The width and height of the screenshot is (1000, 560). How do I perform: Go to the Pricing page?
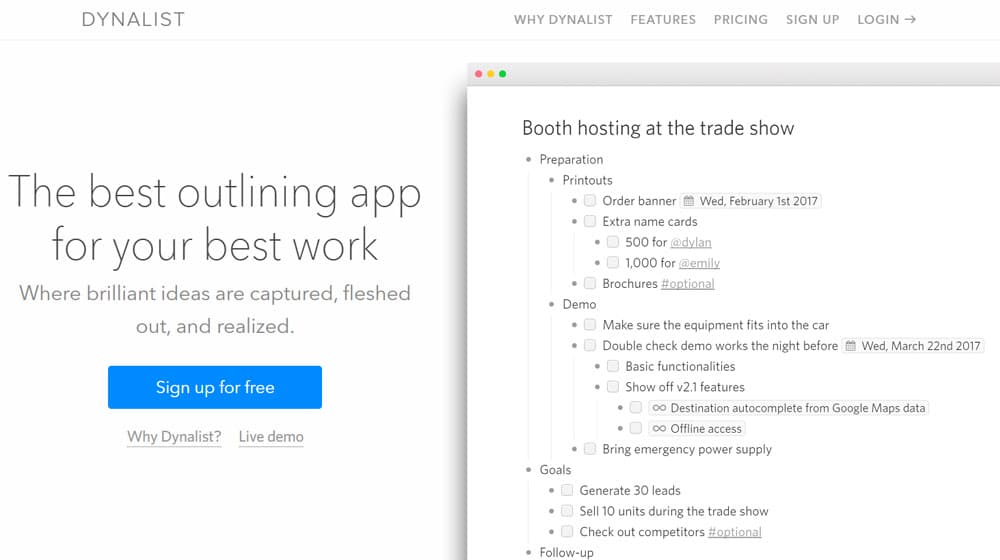click(x=741, y=19)
